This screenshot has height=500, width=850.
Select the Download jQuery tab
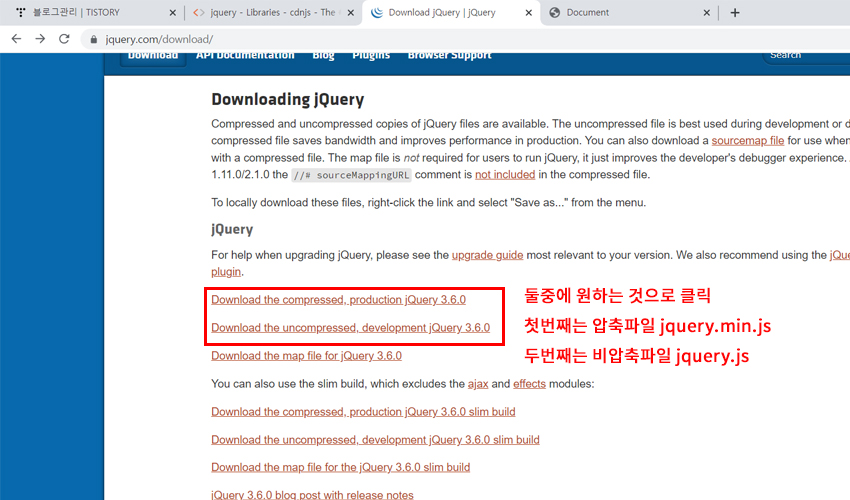click(x=450, y=12)
